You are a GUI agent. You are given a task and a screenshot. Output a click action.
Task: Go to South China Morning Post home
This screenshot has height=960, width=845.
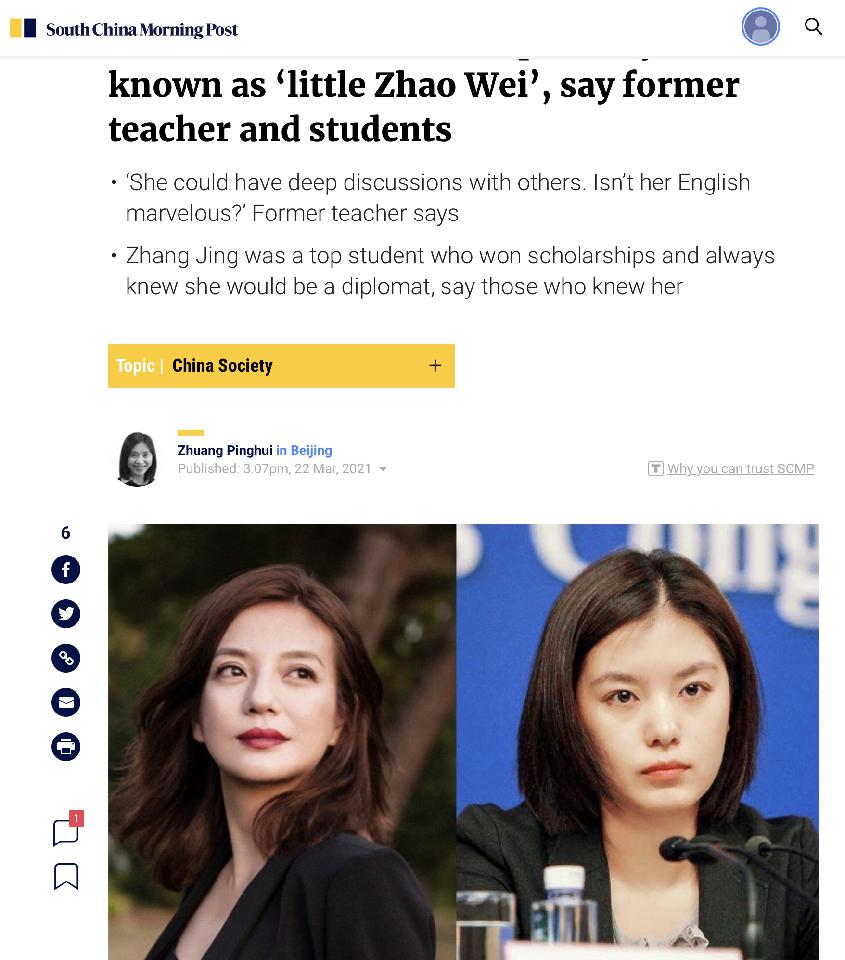click(124, 29)
